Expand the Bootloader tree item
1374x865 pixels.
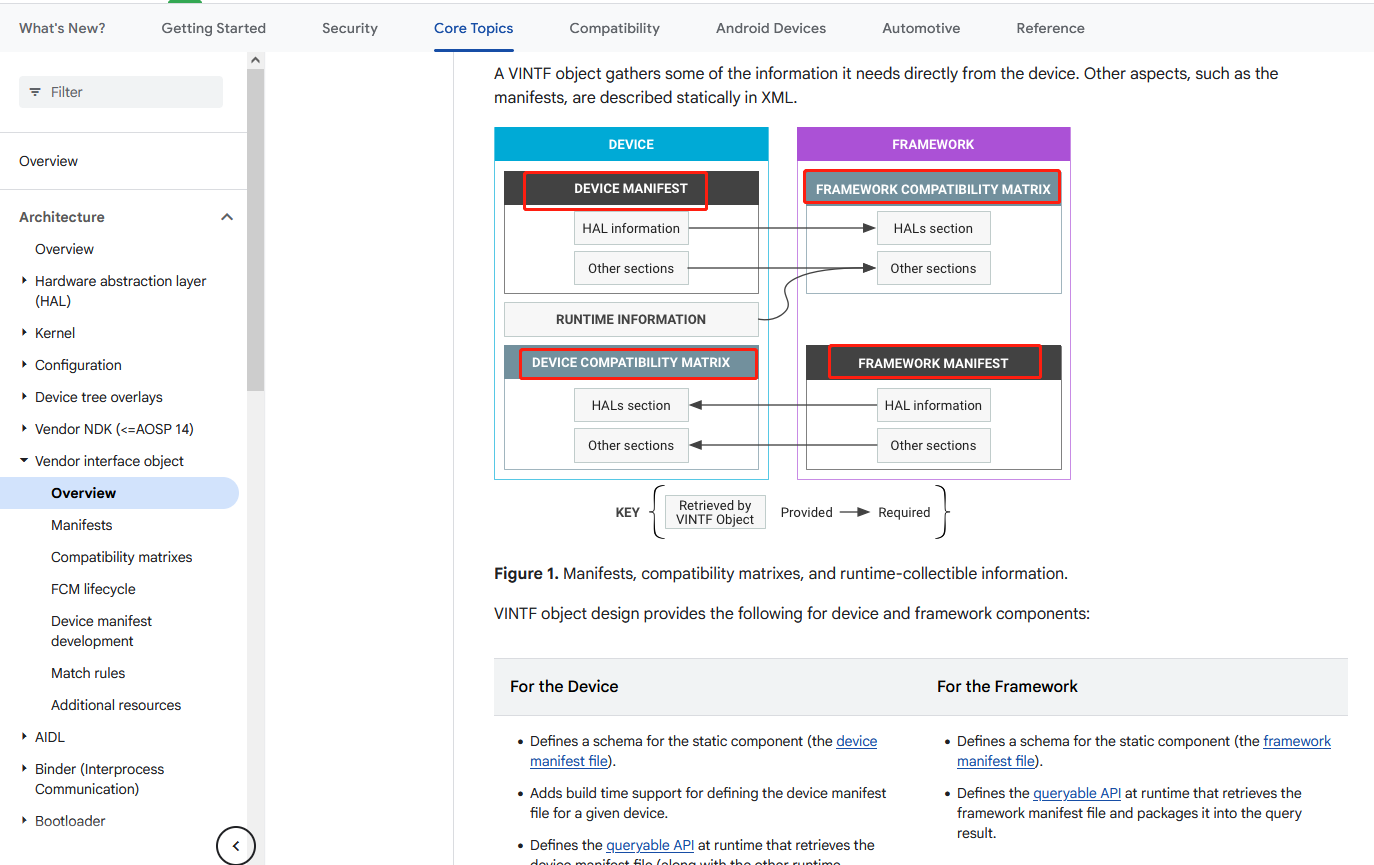(24, 821)
